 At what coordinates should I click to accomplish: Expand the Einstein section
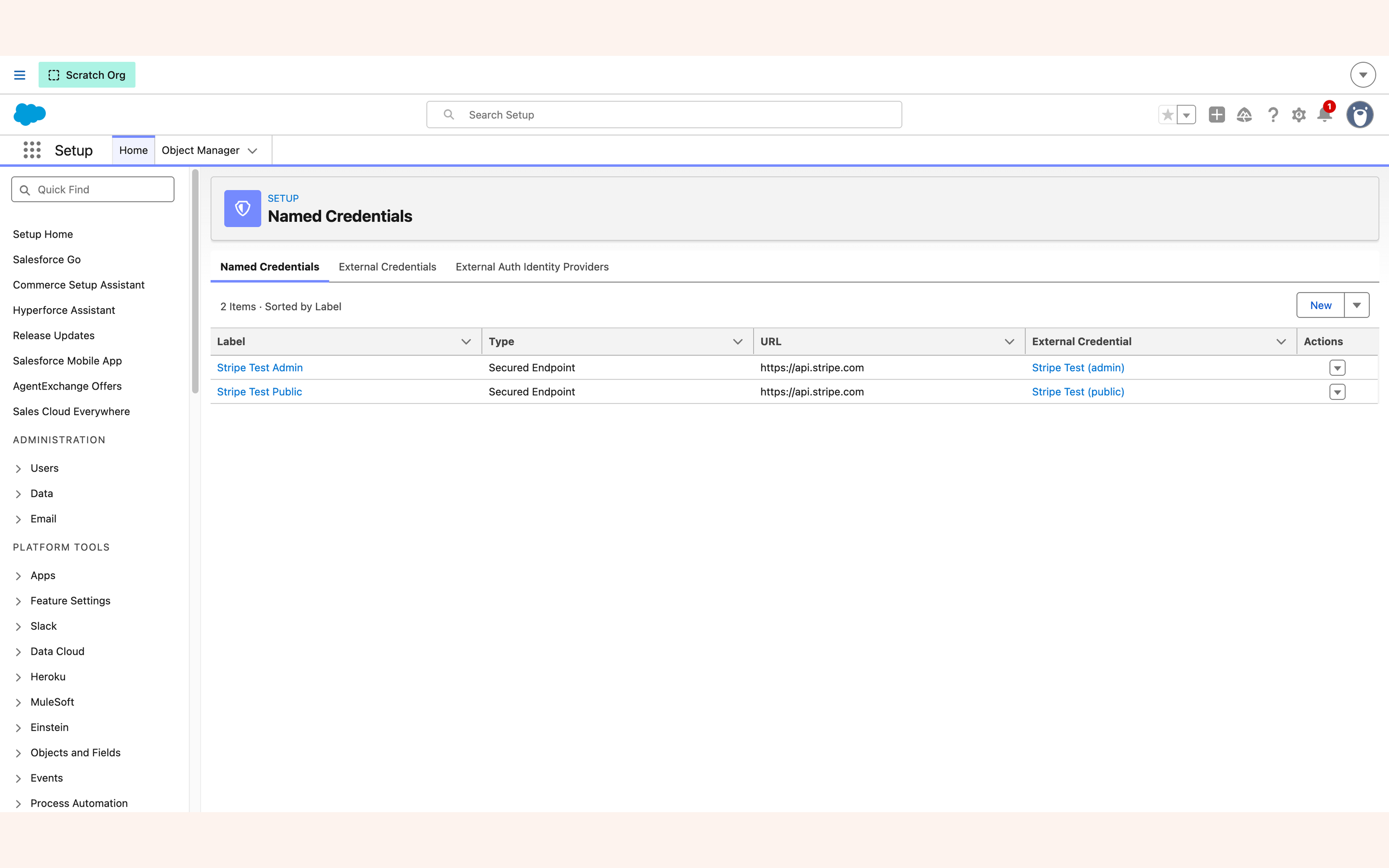18,727
